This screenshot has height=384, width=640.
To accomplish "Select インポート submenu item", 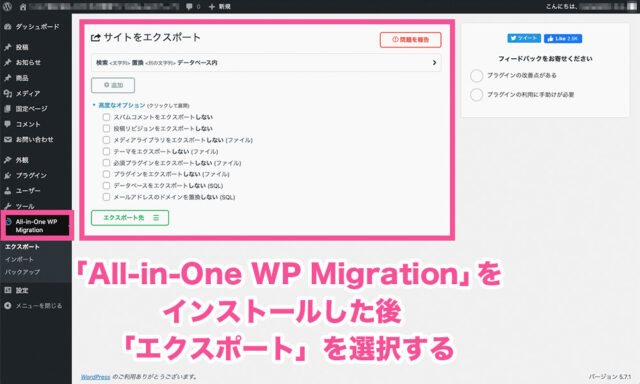I will point(19,259).
